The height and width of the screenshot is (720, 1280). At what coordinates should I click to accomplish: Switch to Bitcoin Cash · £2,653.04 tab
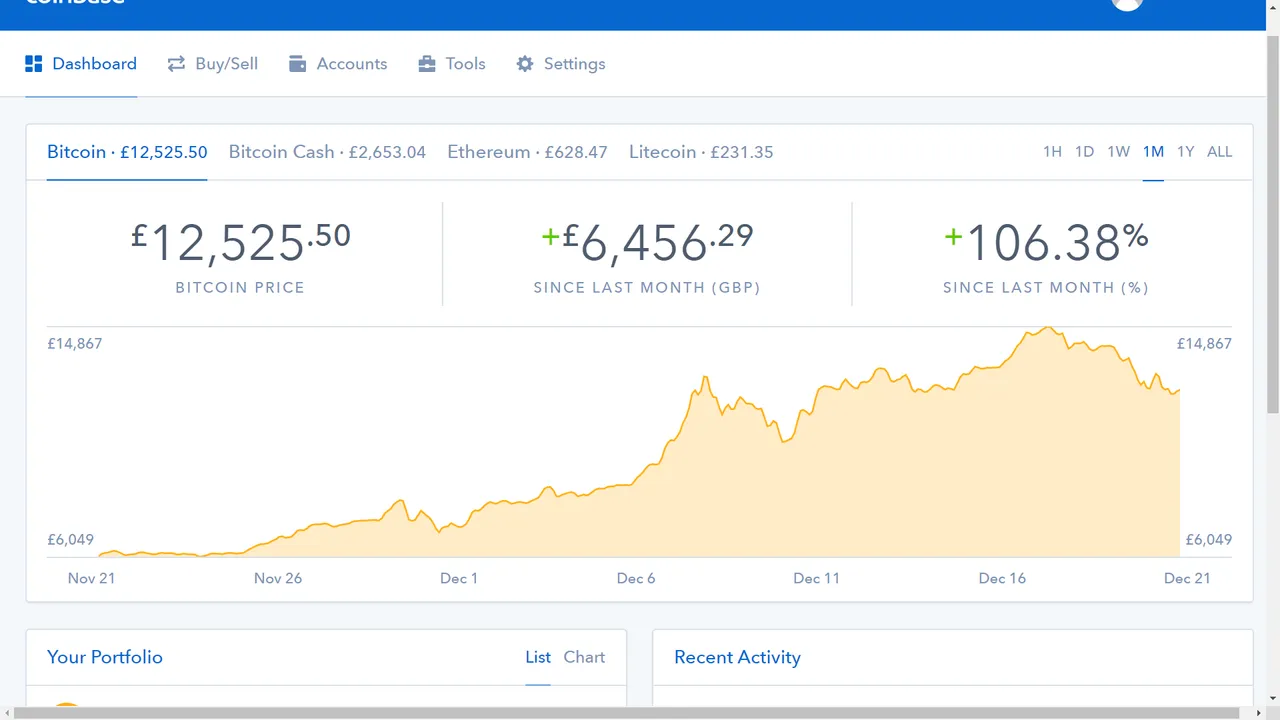tap(327, 152)
